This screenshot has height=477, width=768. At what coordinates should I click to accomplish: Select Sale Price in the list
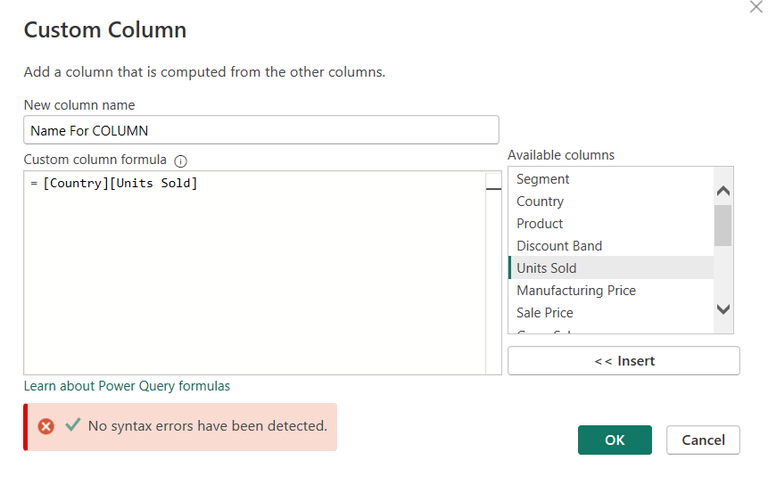click(x=545, y=312)
